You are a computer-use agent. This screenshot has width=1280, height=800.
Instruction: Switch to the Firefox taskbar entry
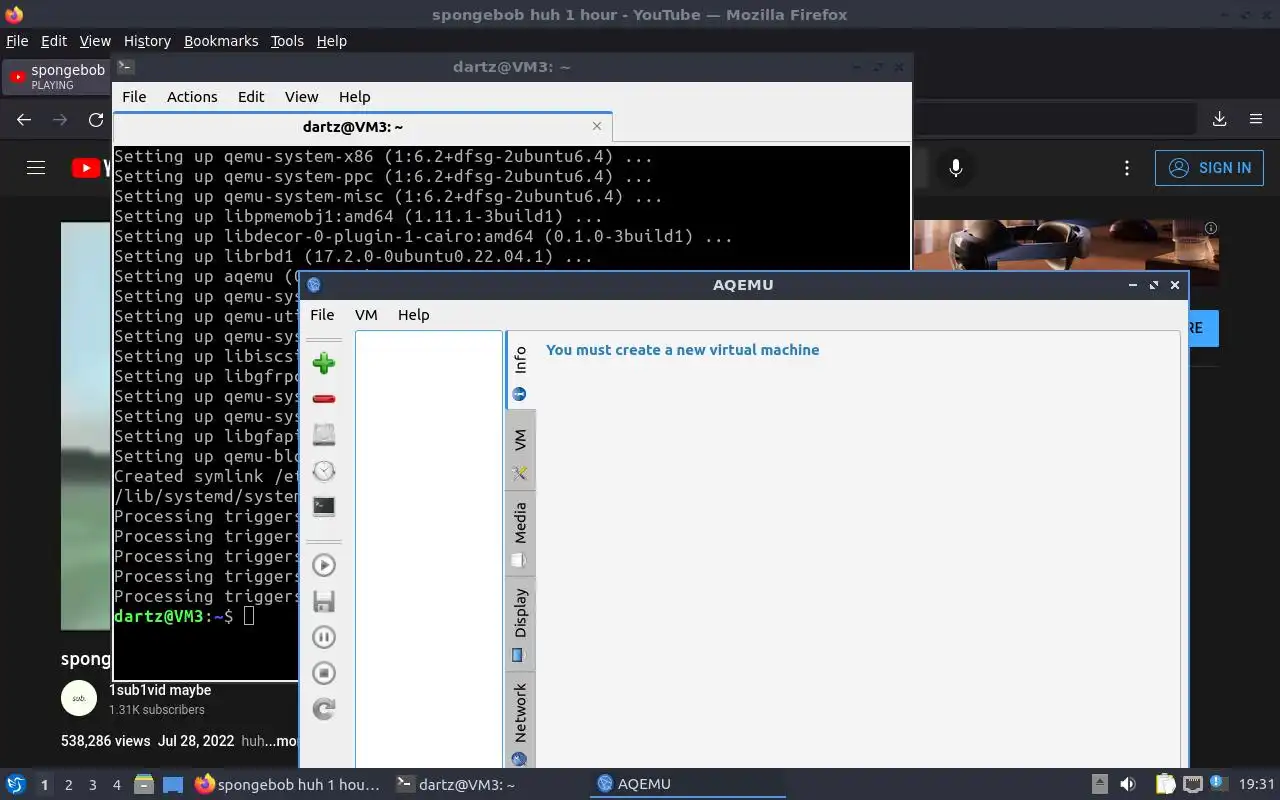click(x=287, y=784)
